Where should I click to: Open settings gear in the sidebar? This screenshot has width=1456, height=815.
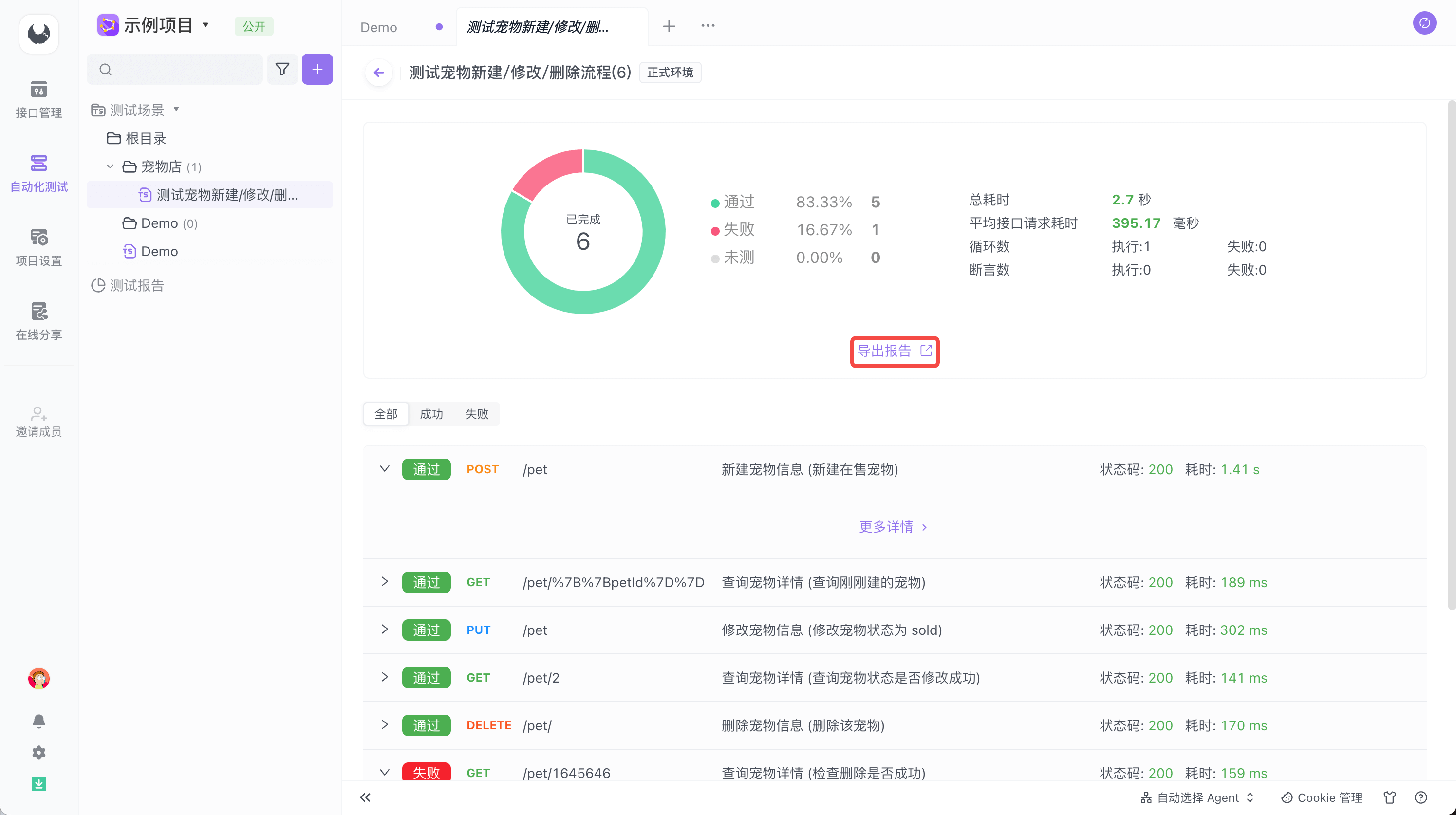pyautogui.click(x=38, y=752)
